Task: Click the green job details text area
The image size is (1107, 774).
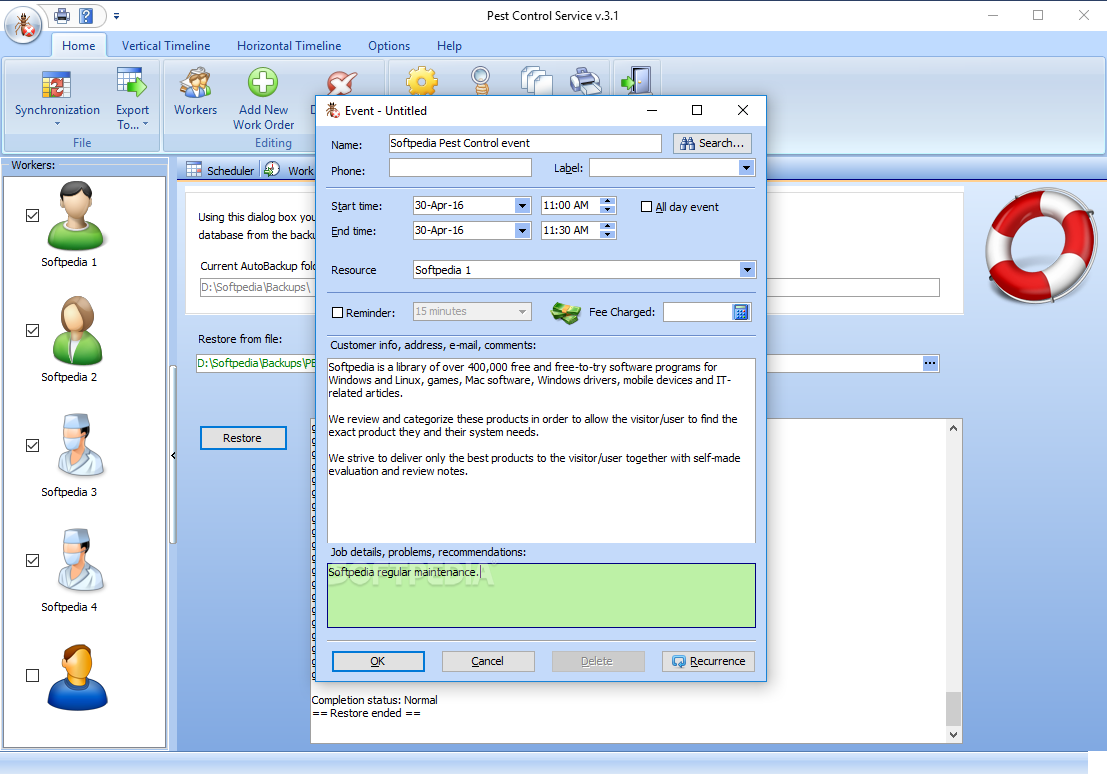Action: point(541,595)
